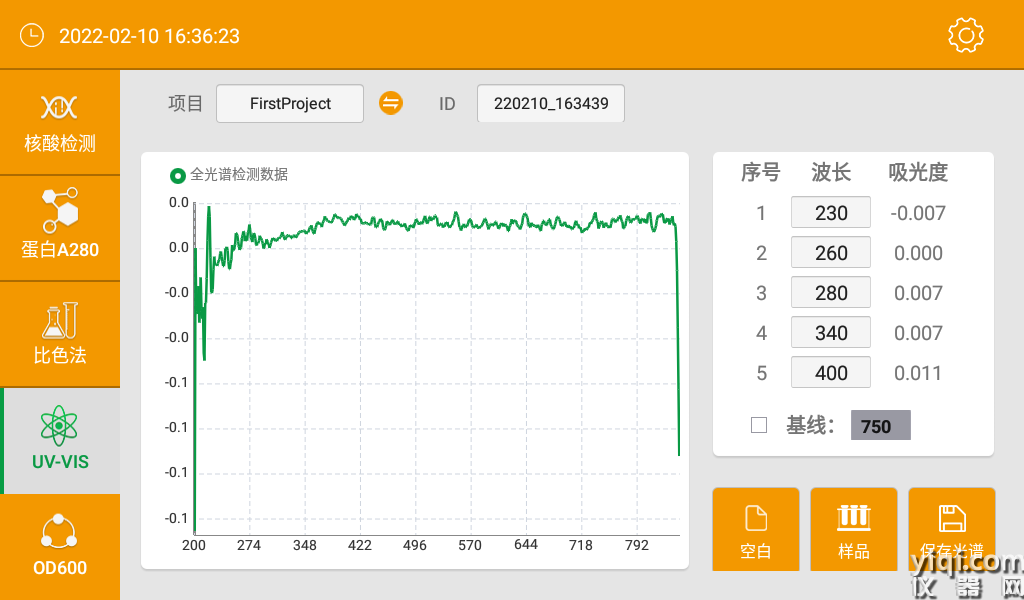This screenshot has height=600, width=1024.
Task: Click the 样品 sample measurement button
Action: coord(854,529)
